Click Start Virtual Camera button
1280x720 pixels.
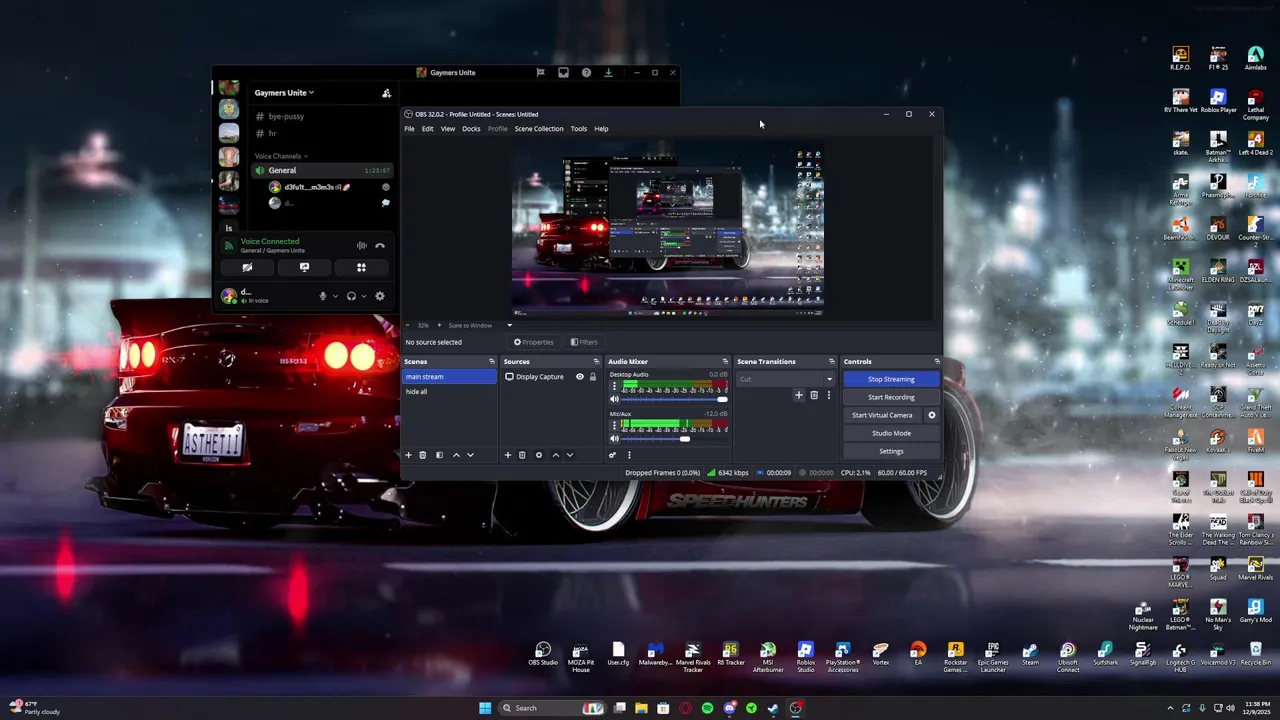(882, 415)
